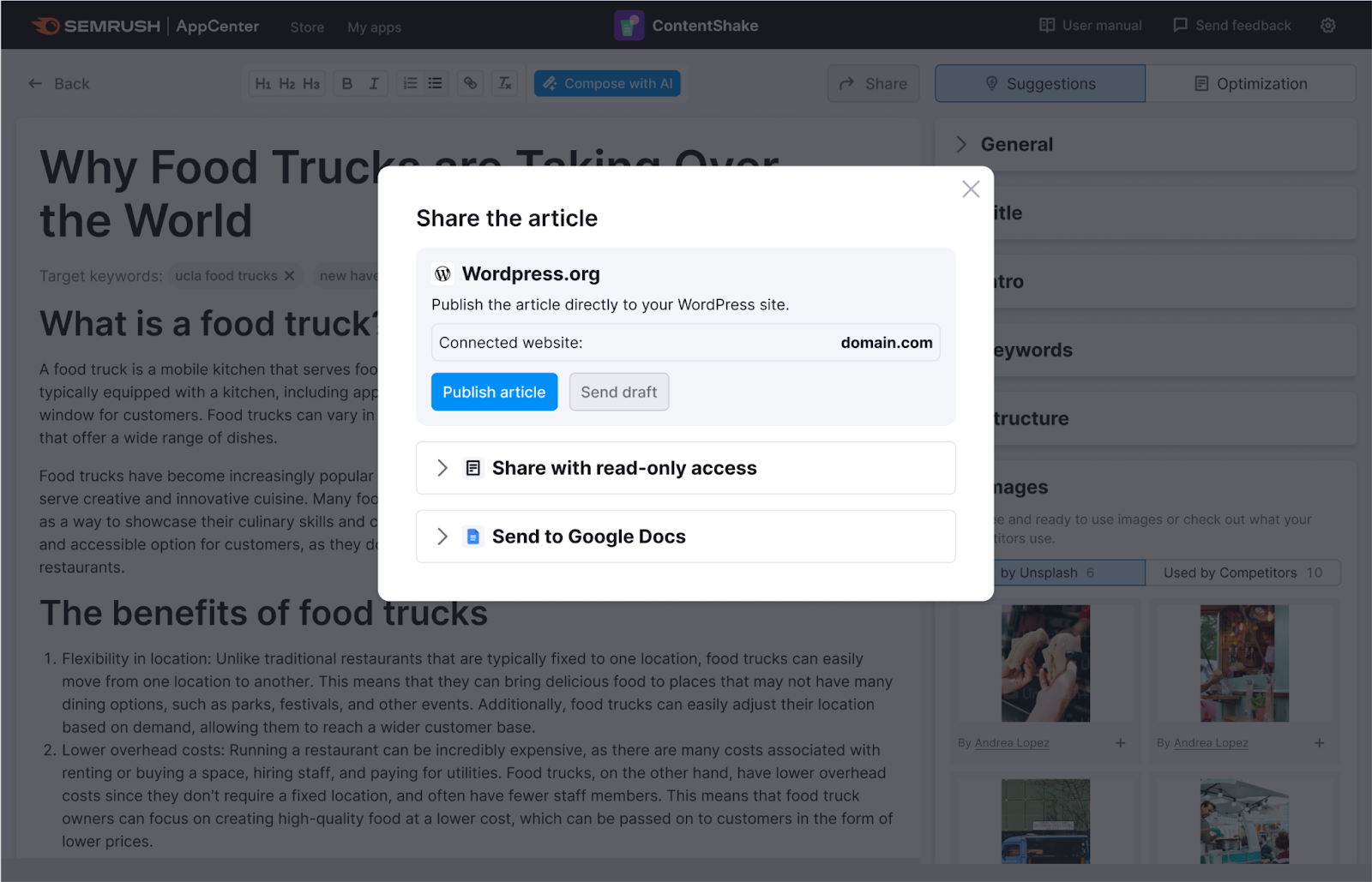The width and height of the screenshot is (1372, 882).
Task: Click the Publish article button
Action: click(494, 392)
